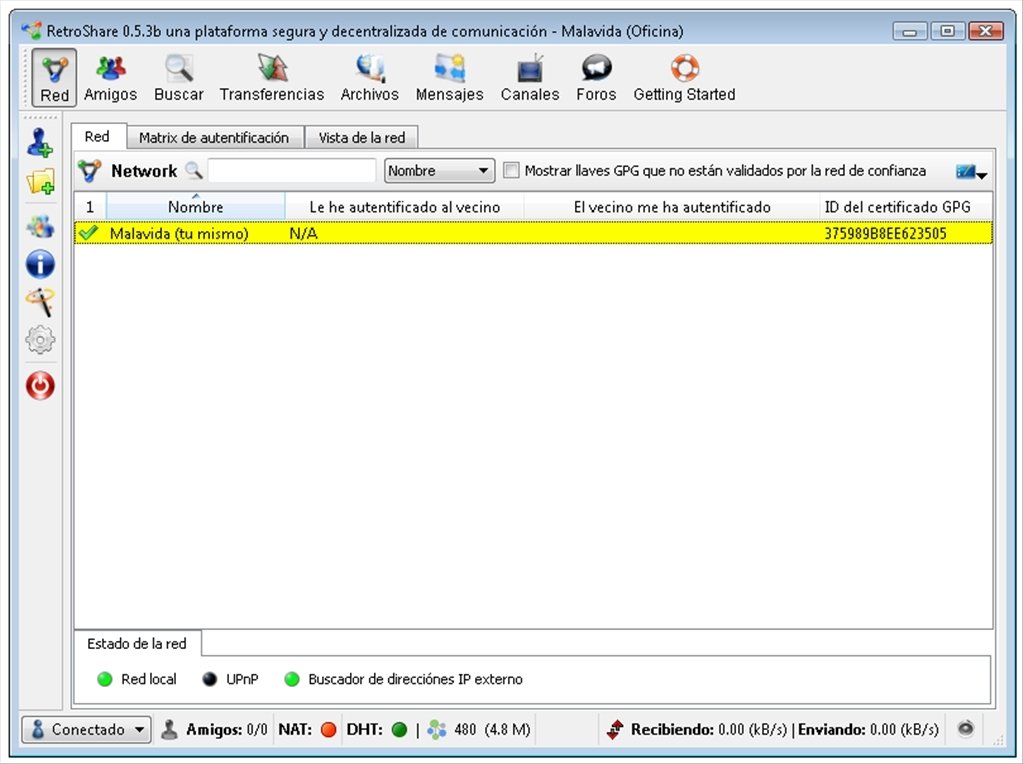Open the Buscar search section

pos(179,78)
